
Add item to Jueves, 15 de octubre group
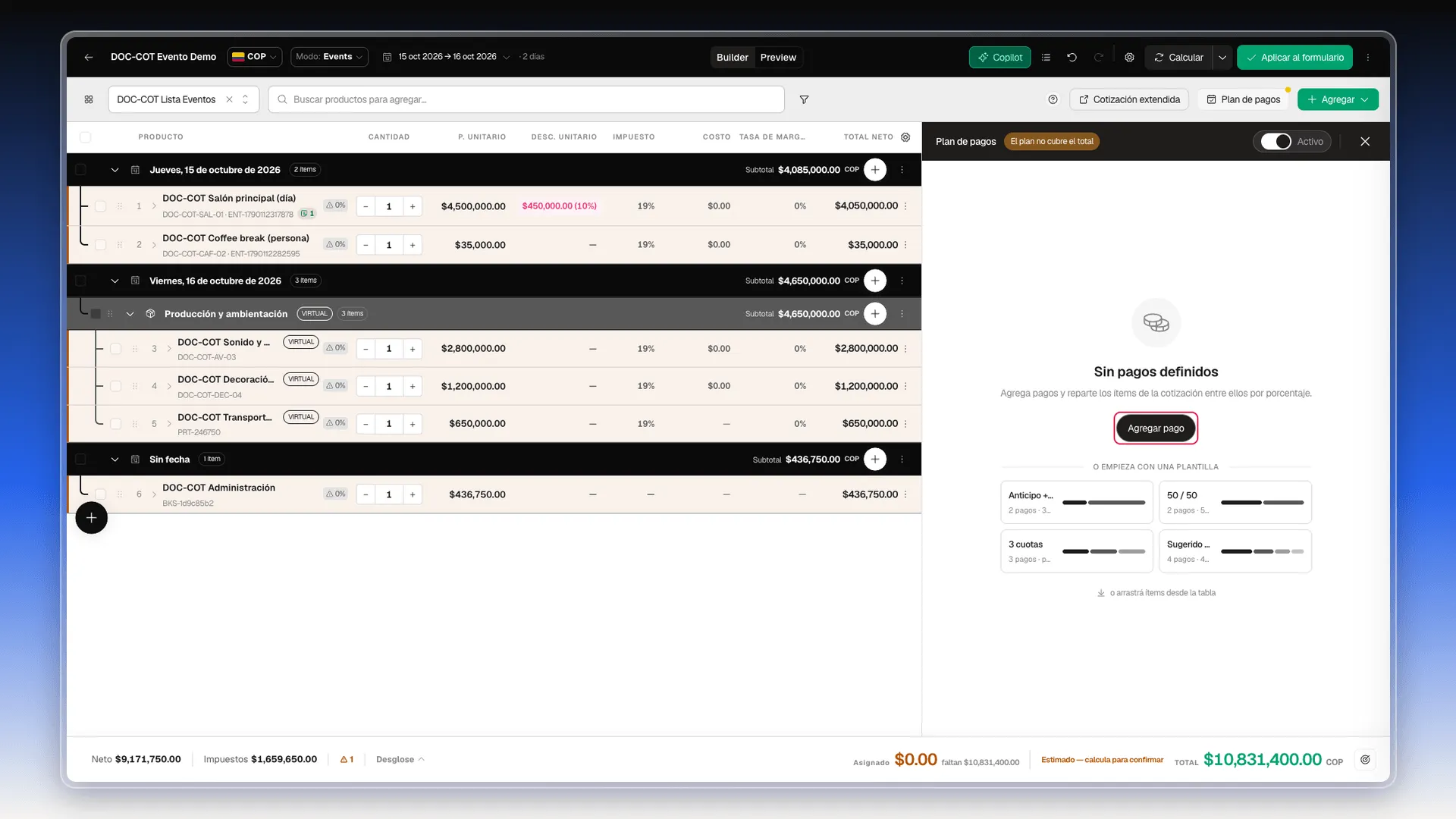tap(875, 170)
